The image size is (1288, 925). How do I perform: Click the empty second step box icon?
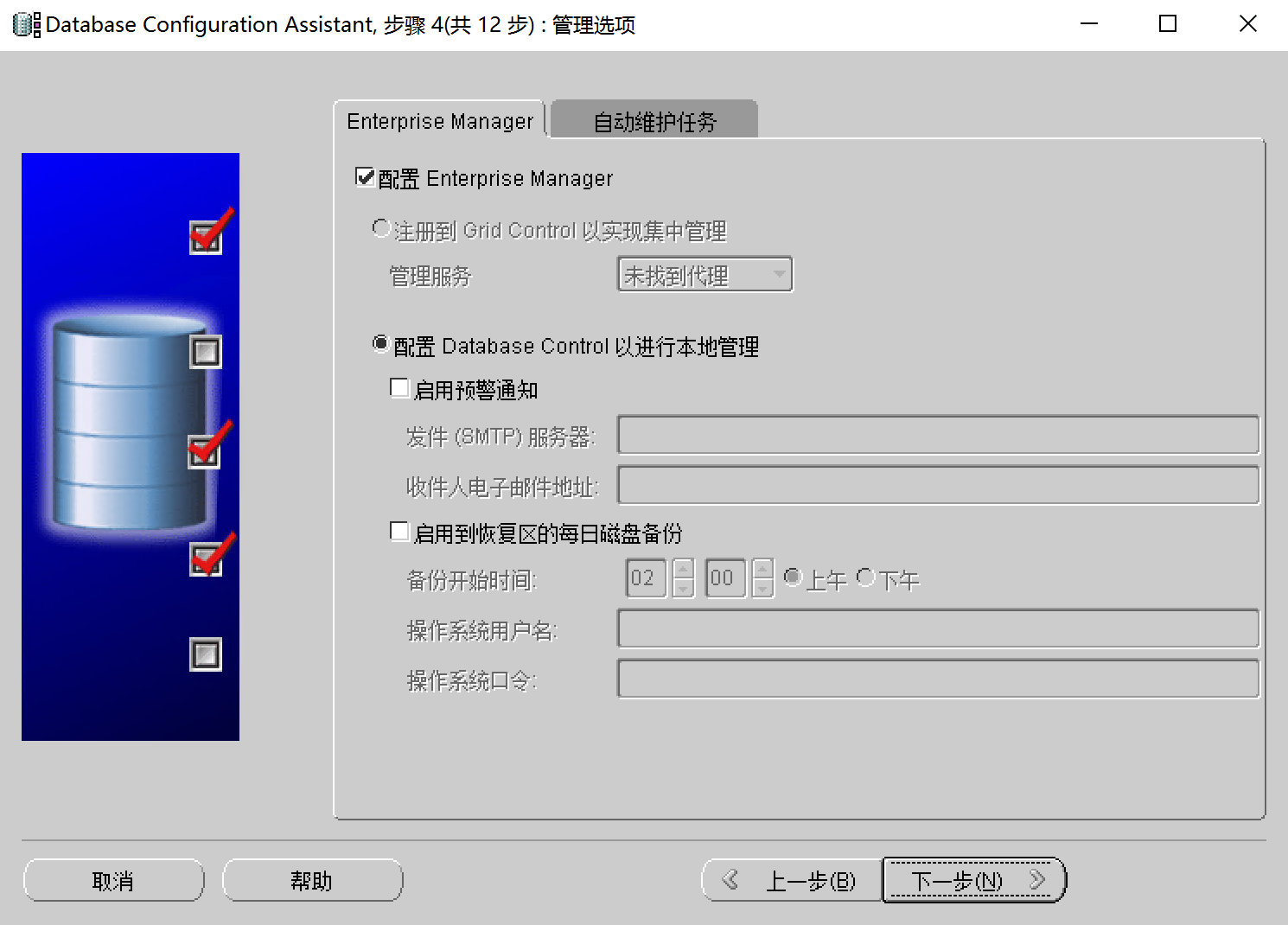pyautogui.click(x=206, y=352)
